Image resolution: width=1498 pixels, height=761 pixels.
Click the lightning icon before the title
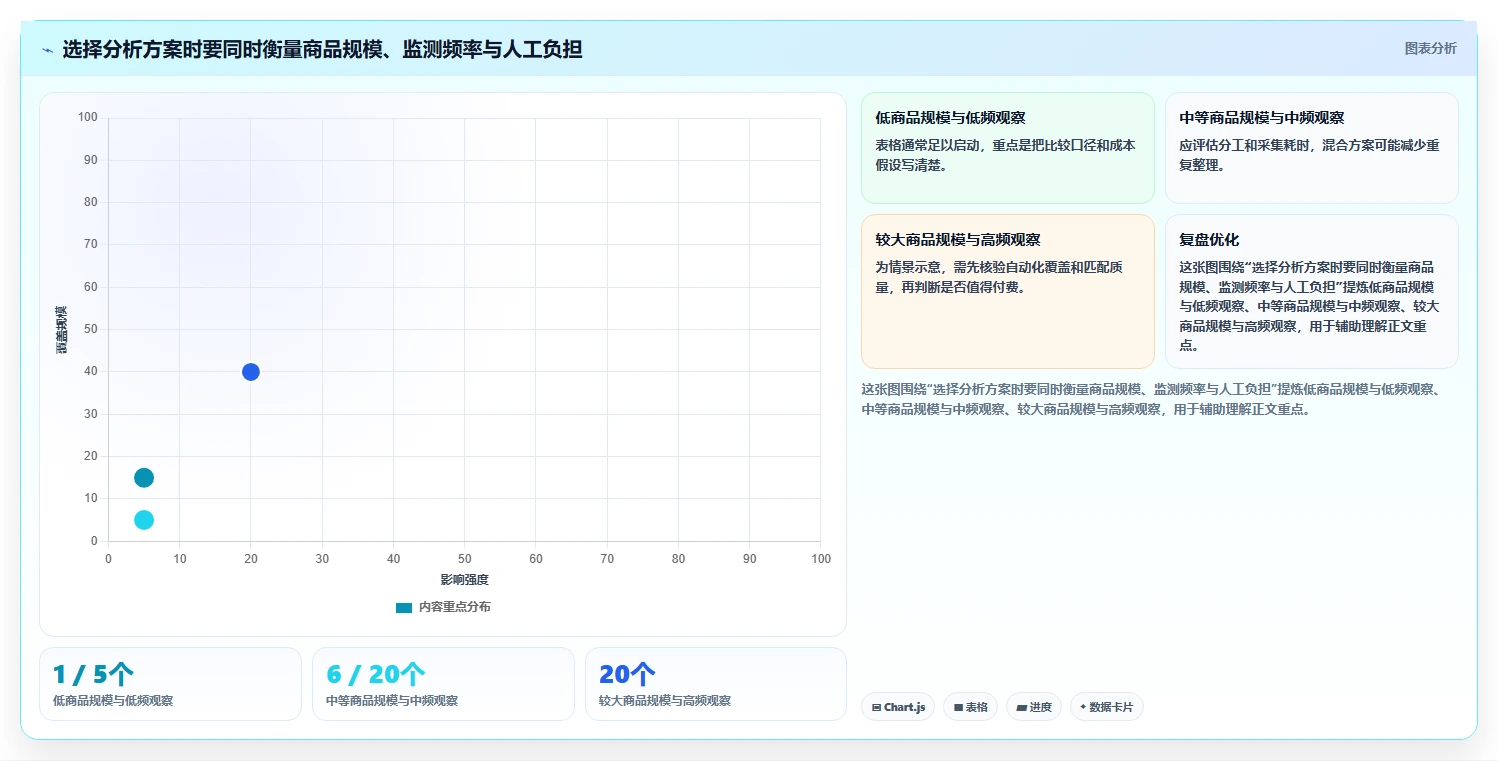(48, 49)
